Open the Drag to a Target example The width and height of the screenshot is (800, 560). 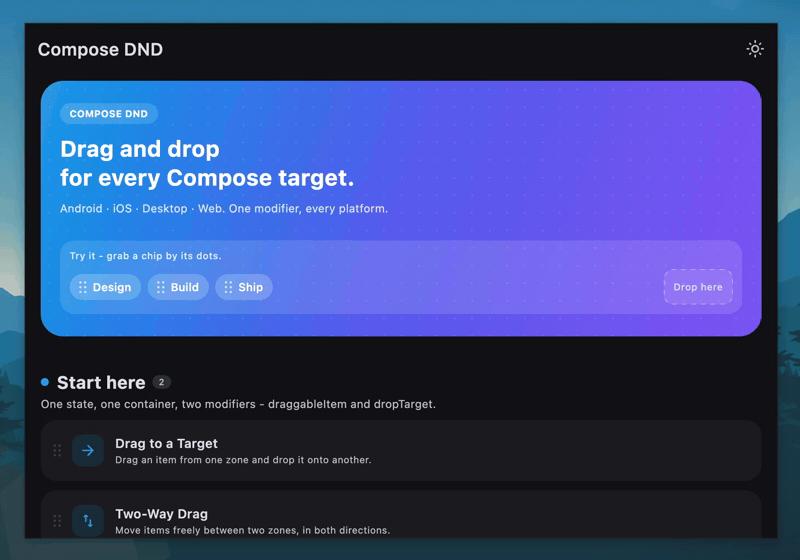pyautogui.click(x=401, y=450)
